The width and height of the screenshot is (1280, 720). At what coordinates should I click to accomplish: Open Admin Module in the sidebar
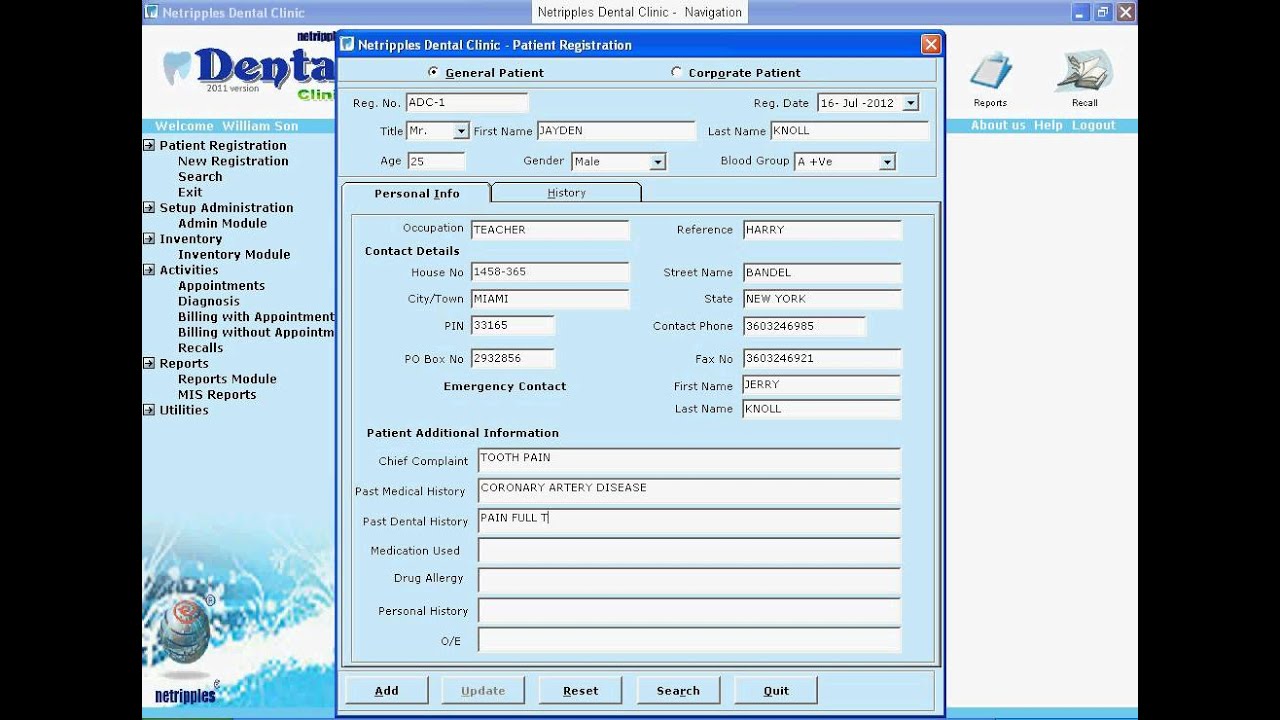point(222,224)
